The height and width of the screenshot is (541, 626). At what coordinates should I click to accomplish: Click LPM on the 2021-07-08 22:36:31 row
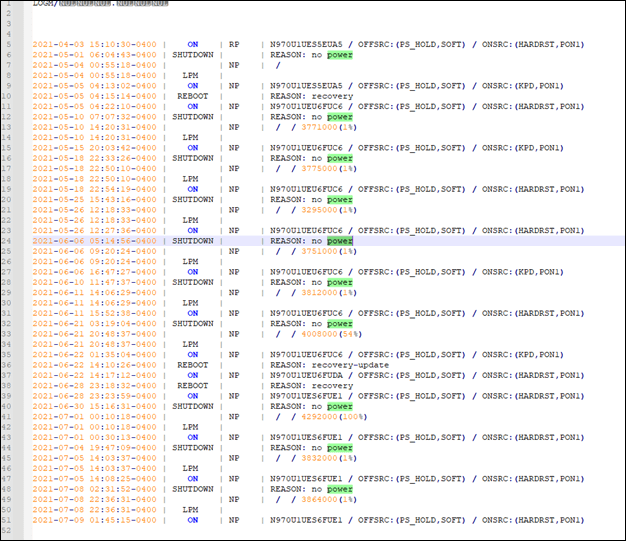pos(190,510)
